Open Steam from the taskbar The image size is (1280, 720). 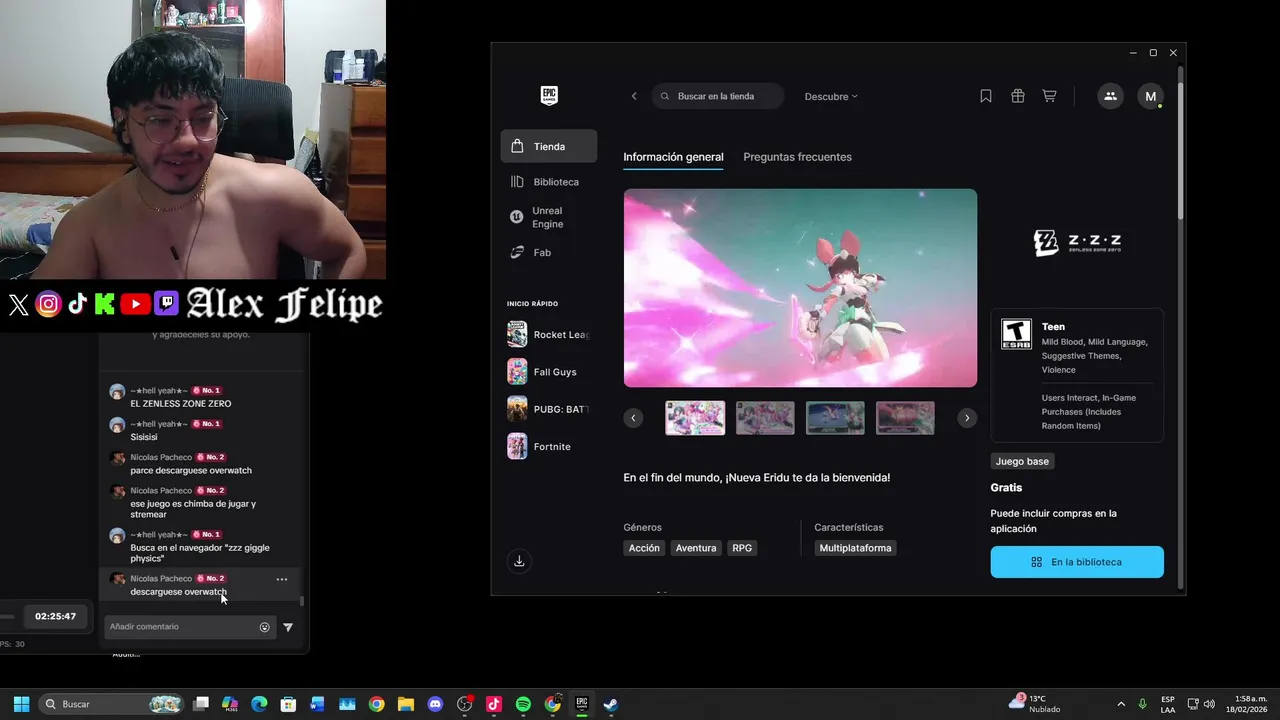pyautogui.click(x=611, y=704)
